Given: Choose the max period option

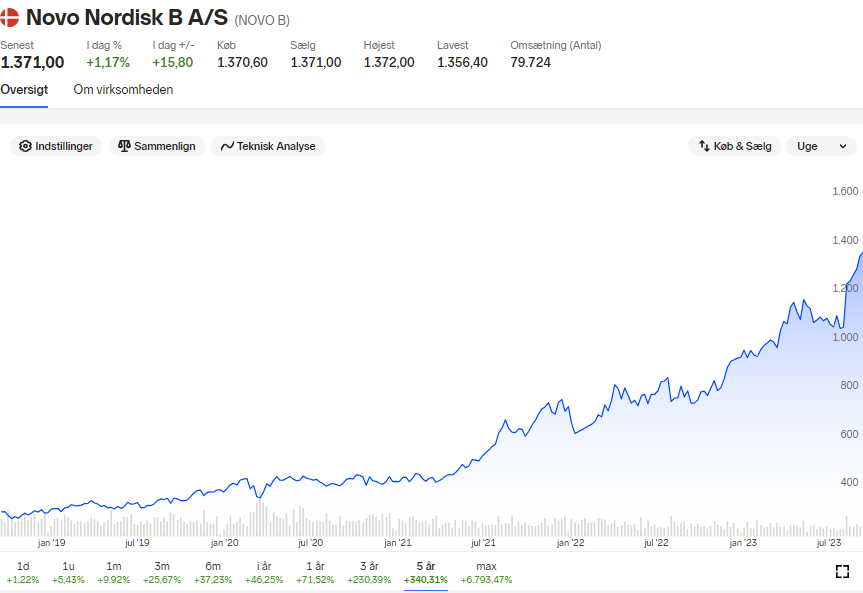Looking at the screenshot, I should pyautogui.click(x=486, y=573).
